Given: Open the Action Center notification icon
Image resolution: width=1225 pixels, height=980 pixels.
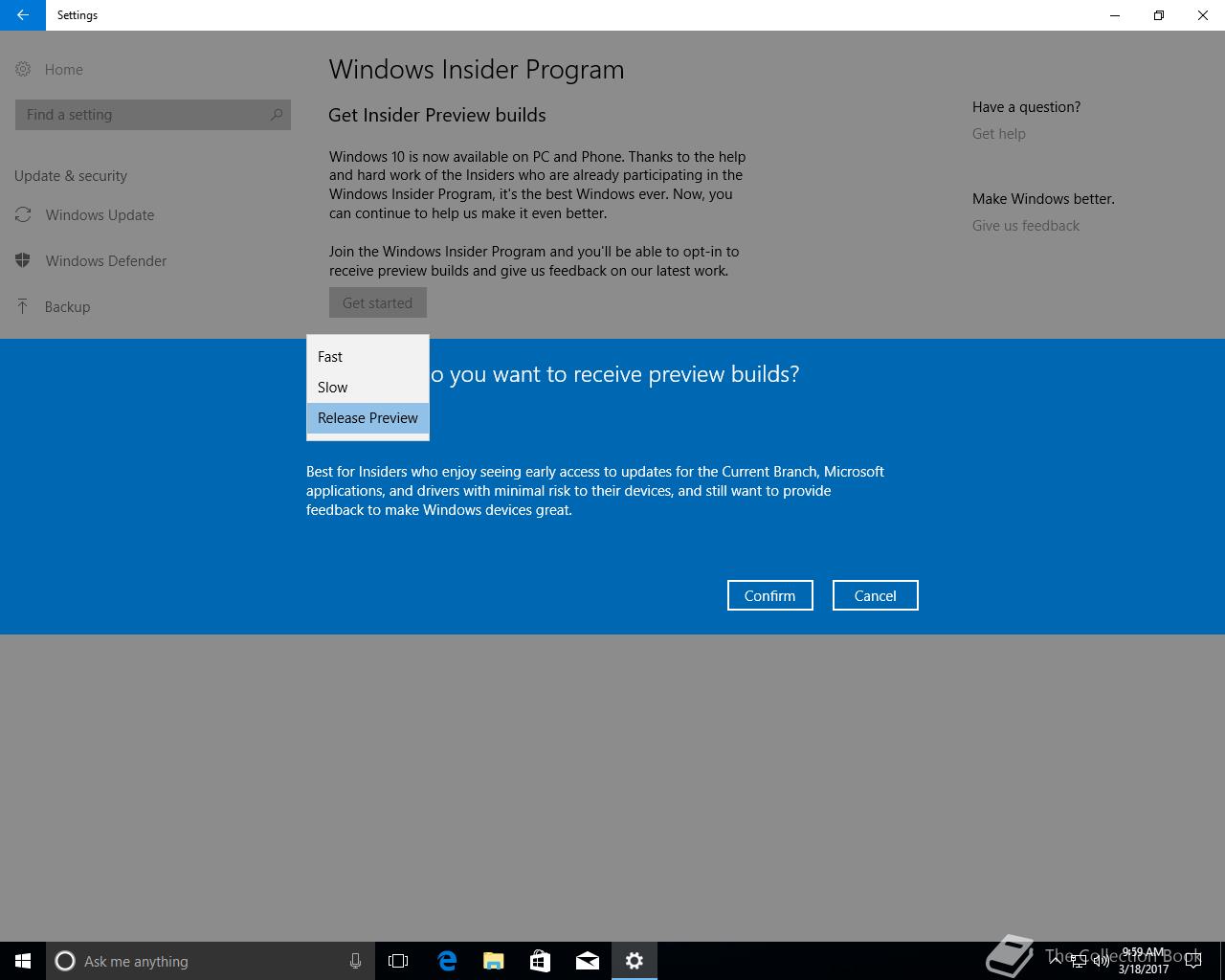Looking at the screenshot, I should (1193, 961).
